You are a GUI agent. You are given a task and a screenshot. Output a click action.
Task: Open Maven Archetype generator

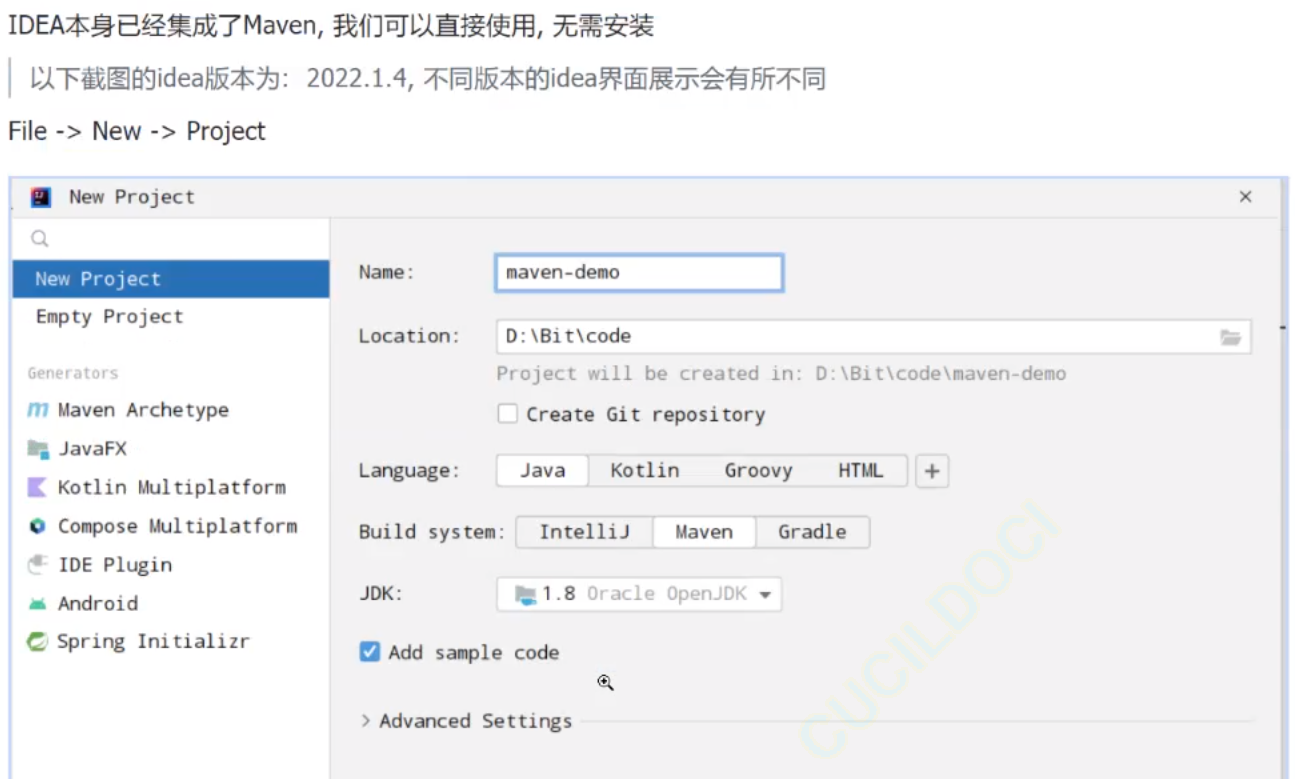point(143,410)
